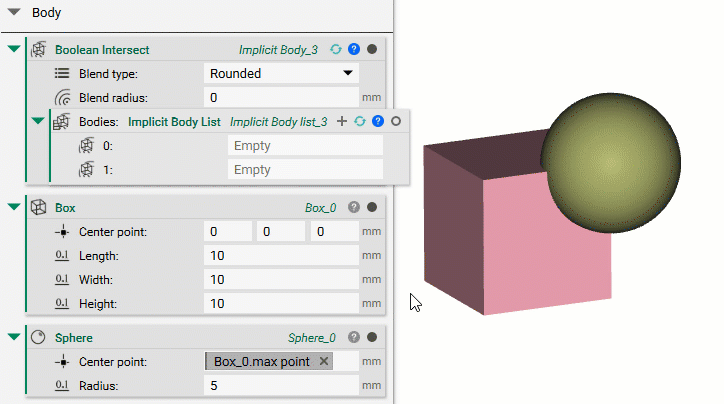Viewport: 724px width, 404px height.
Task: Collapse the Sphere block
Action: [x=14, y=337]
